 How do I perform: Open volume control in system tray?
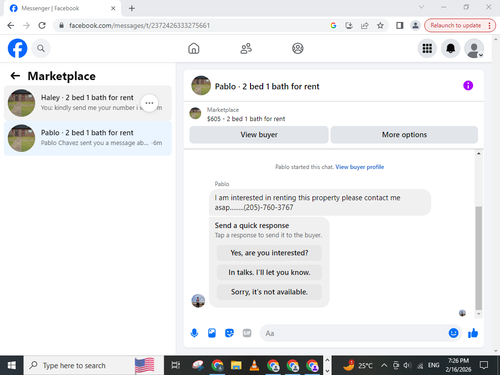click(x=407, y=366)
